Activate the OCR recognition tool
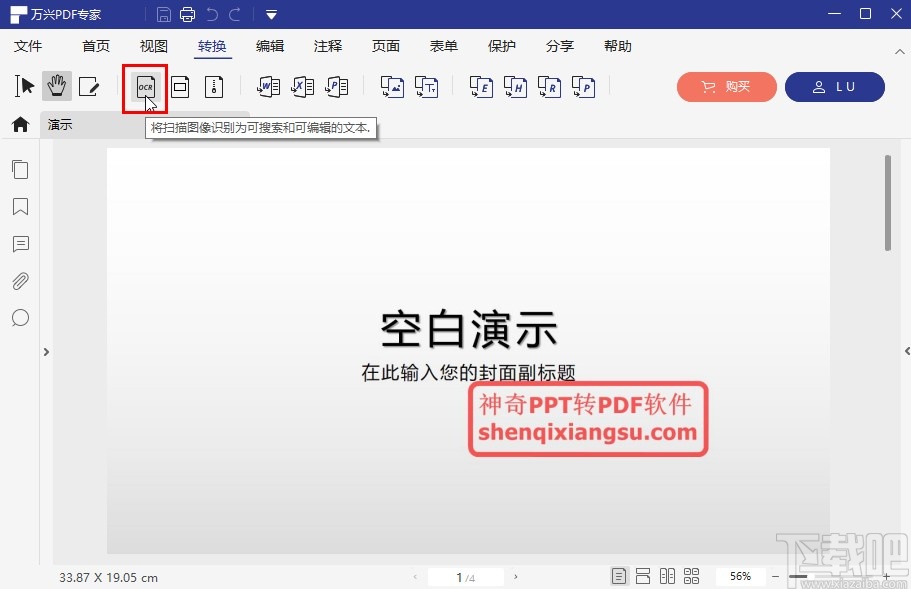Image resolution: width=911 pixels, height=589 pixels. pyautogui.click(x=145, y=87)
